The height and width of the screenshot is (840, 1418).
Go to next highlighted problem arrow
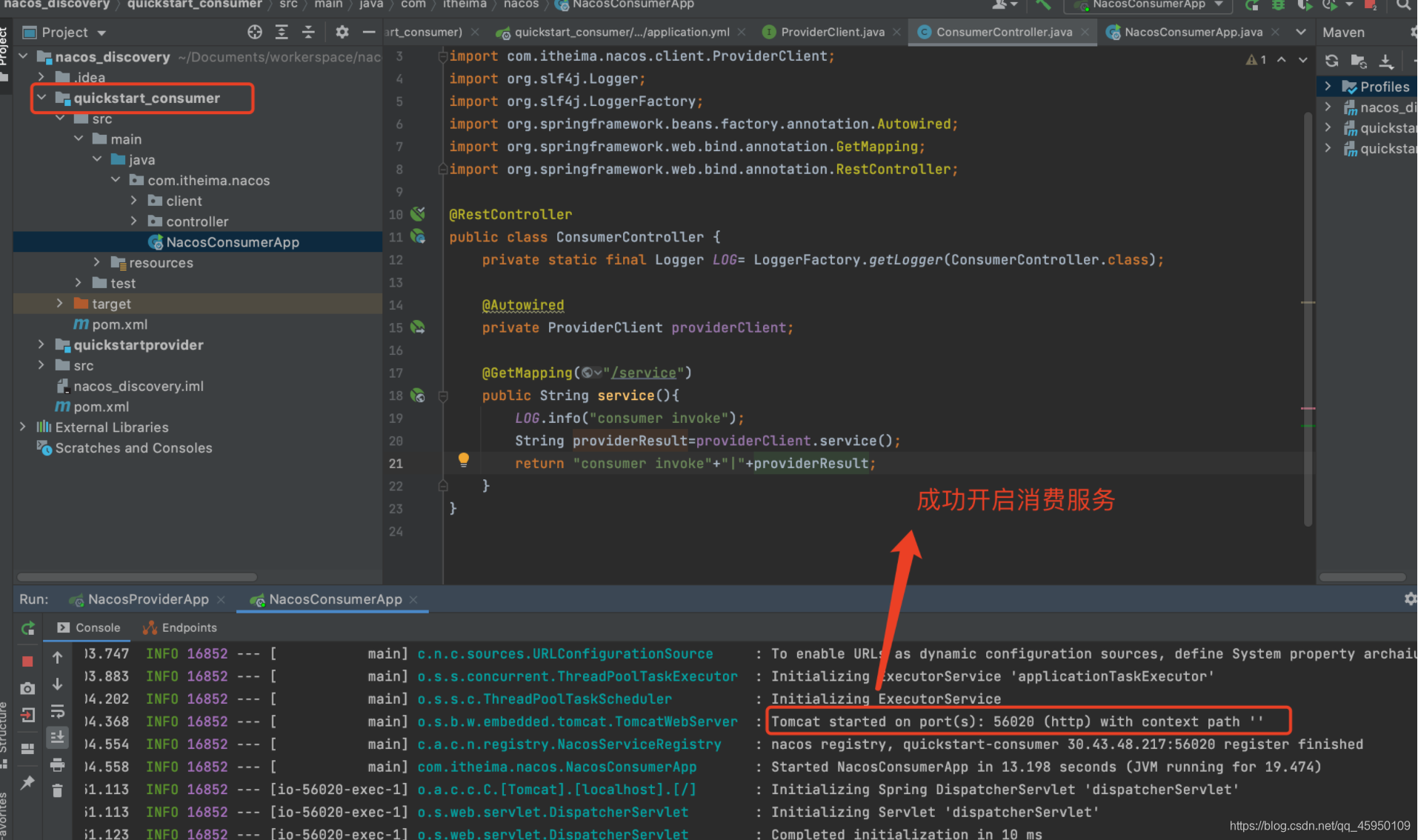[x=1302, y=60]
